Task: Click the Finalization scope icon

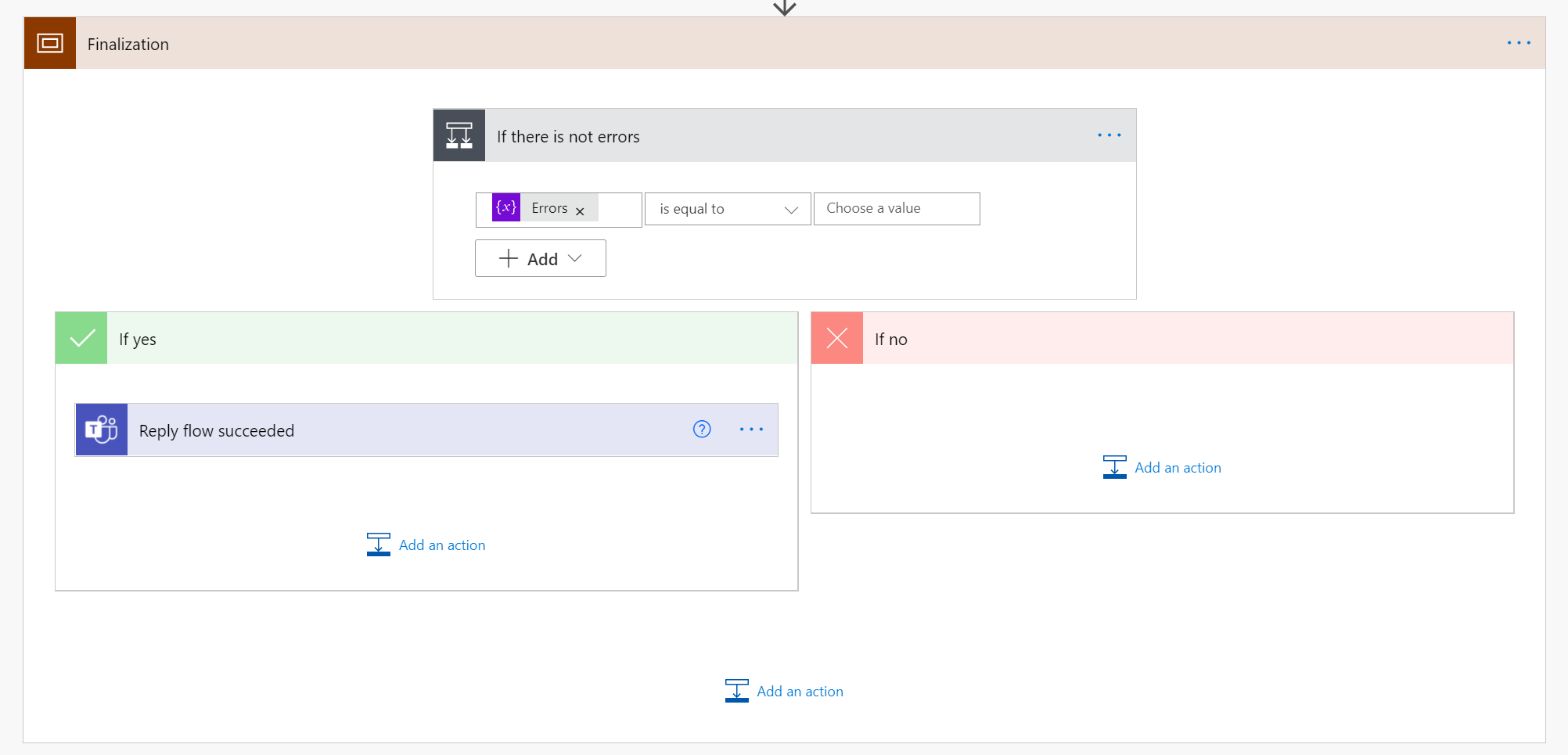Action: [50, 43]
